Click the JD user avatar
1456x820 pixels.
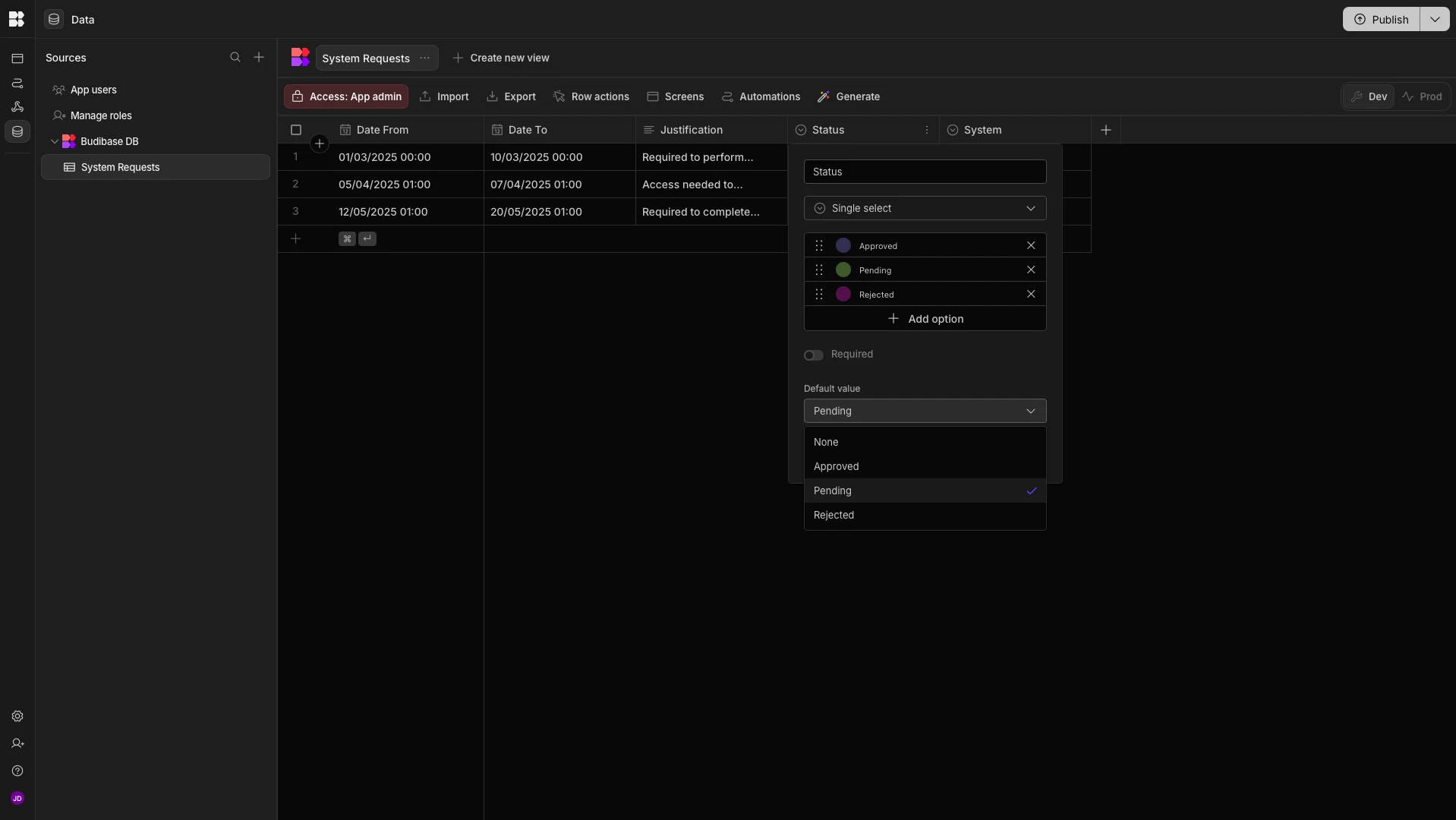click(17, 798)
